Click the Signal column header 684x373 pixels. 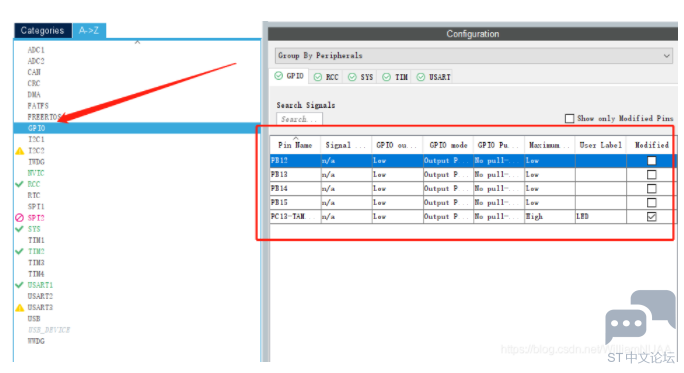pos(346,145)
